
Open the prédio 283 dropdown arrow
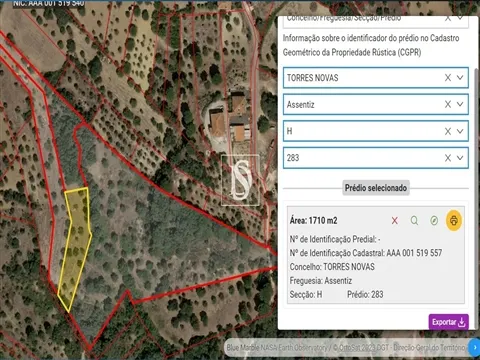[x=460, y=158]
